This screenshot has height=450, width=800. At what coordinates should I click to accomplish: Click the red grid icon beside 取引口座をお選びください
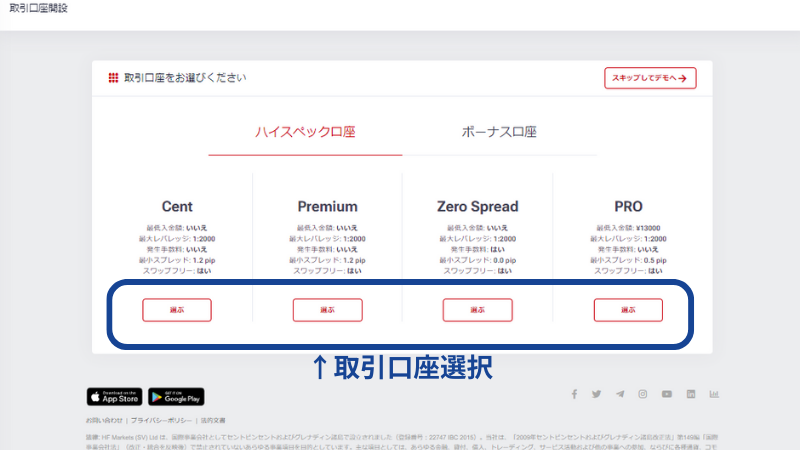(x=113, y=78)
